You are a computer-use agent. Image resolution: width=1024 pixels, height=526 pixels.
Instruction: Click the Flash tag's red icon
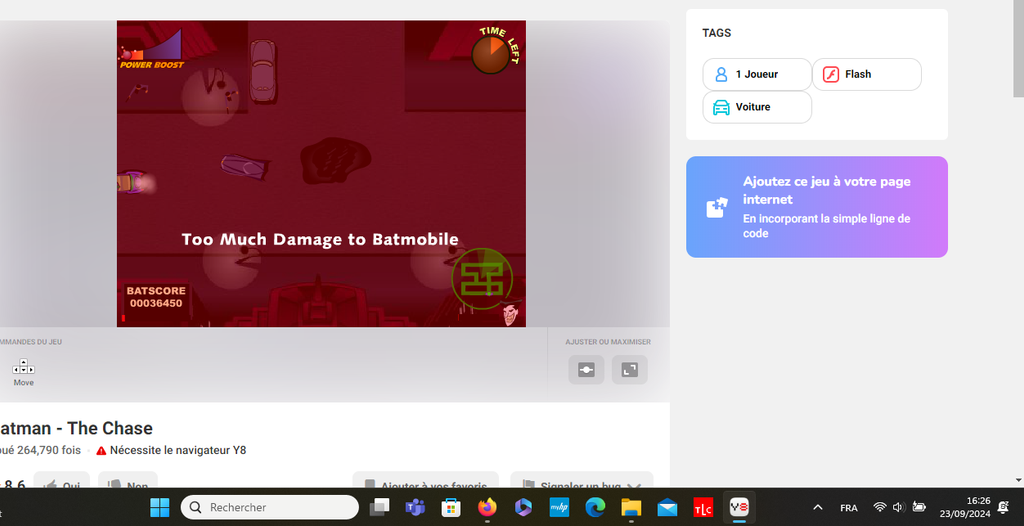pyautogui.click(x=830, y=74)
